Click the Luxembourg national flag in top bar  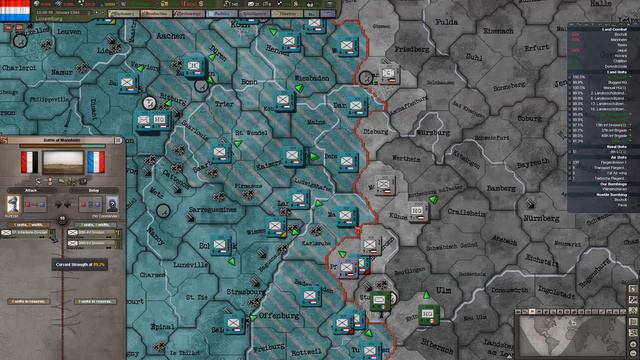[x=15, y=11]
